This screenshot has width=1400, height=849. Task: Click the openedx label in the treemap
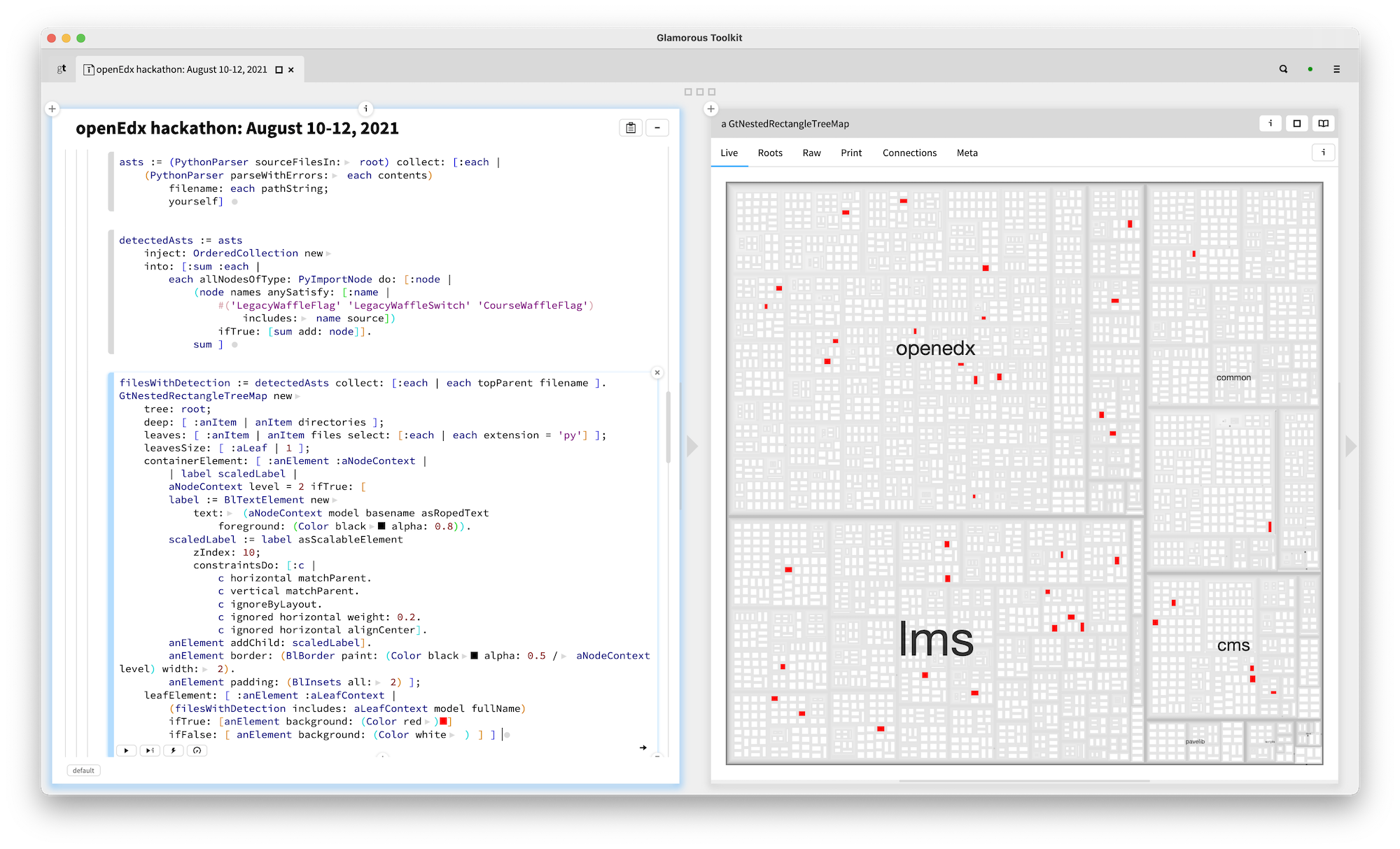click(935, 348)
